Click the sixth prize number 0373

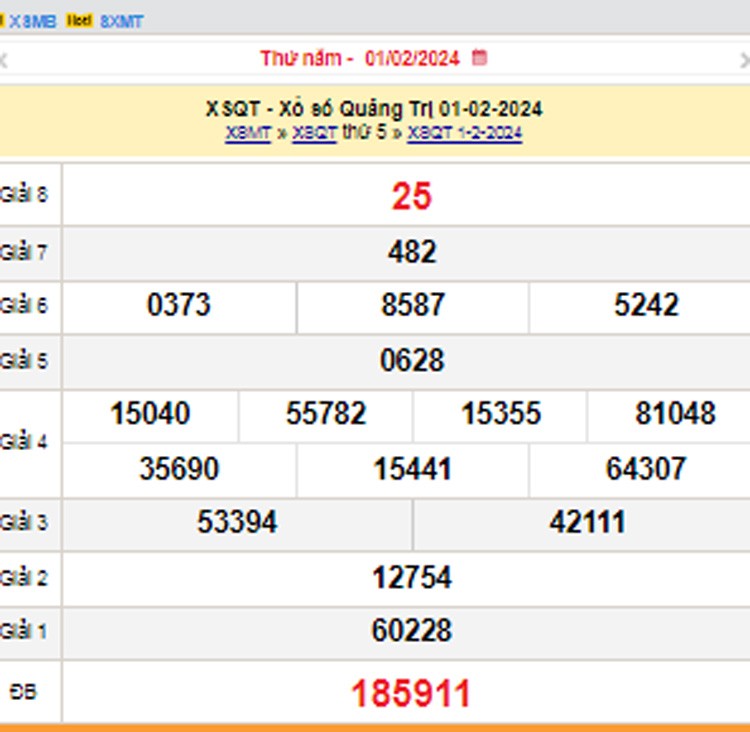179,305
